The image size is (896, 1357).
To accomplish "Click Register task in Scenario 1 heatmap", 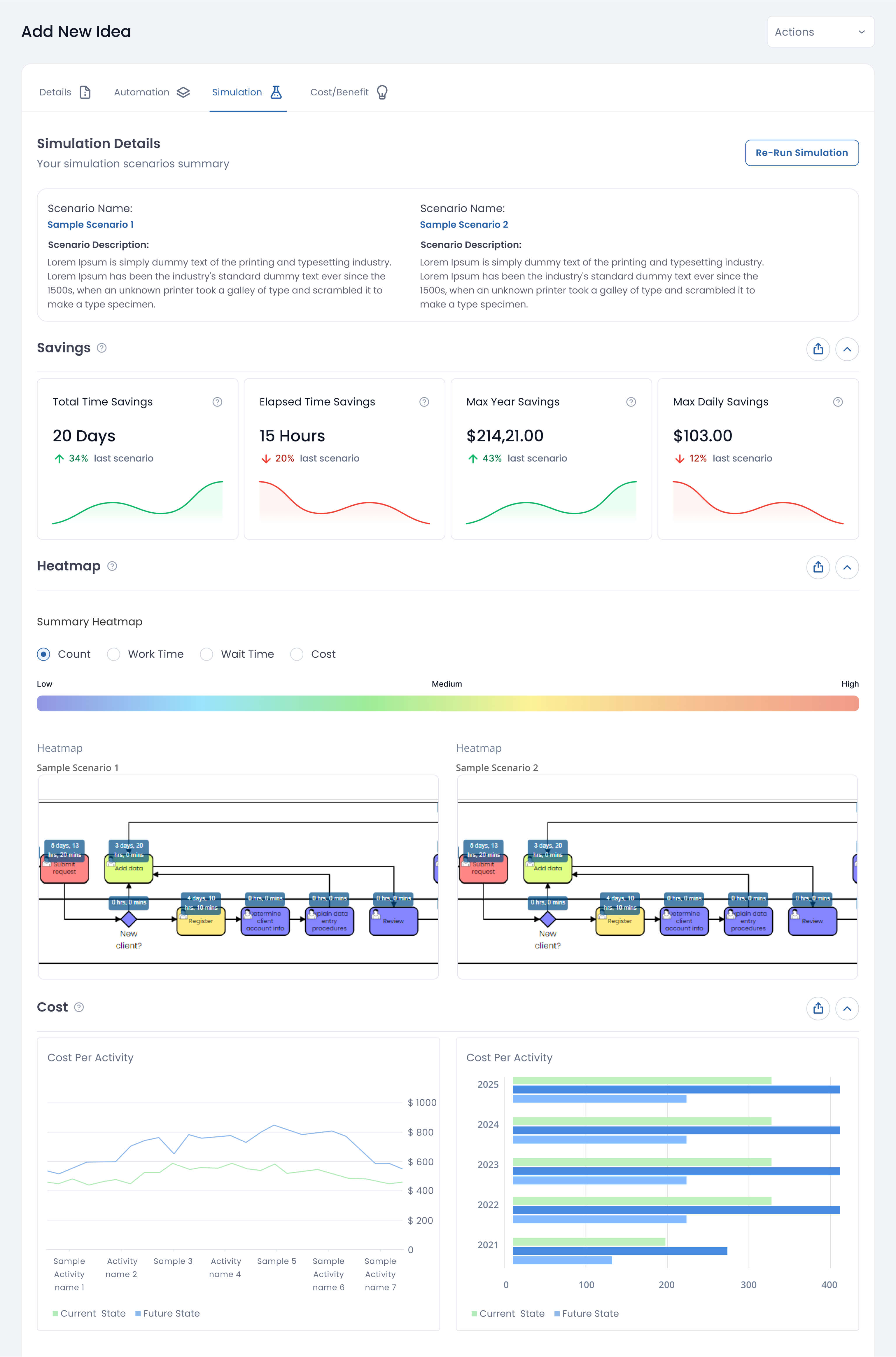I will point(201,921).
